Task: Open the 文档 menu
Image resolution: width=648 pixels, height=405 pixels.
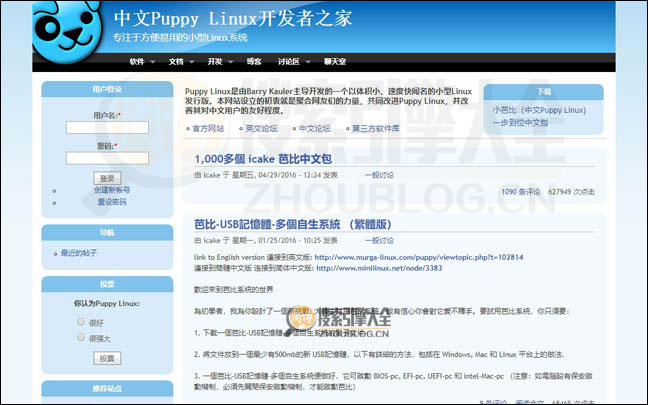Action: coord(176,62)
